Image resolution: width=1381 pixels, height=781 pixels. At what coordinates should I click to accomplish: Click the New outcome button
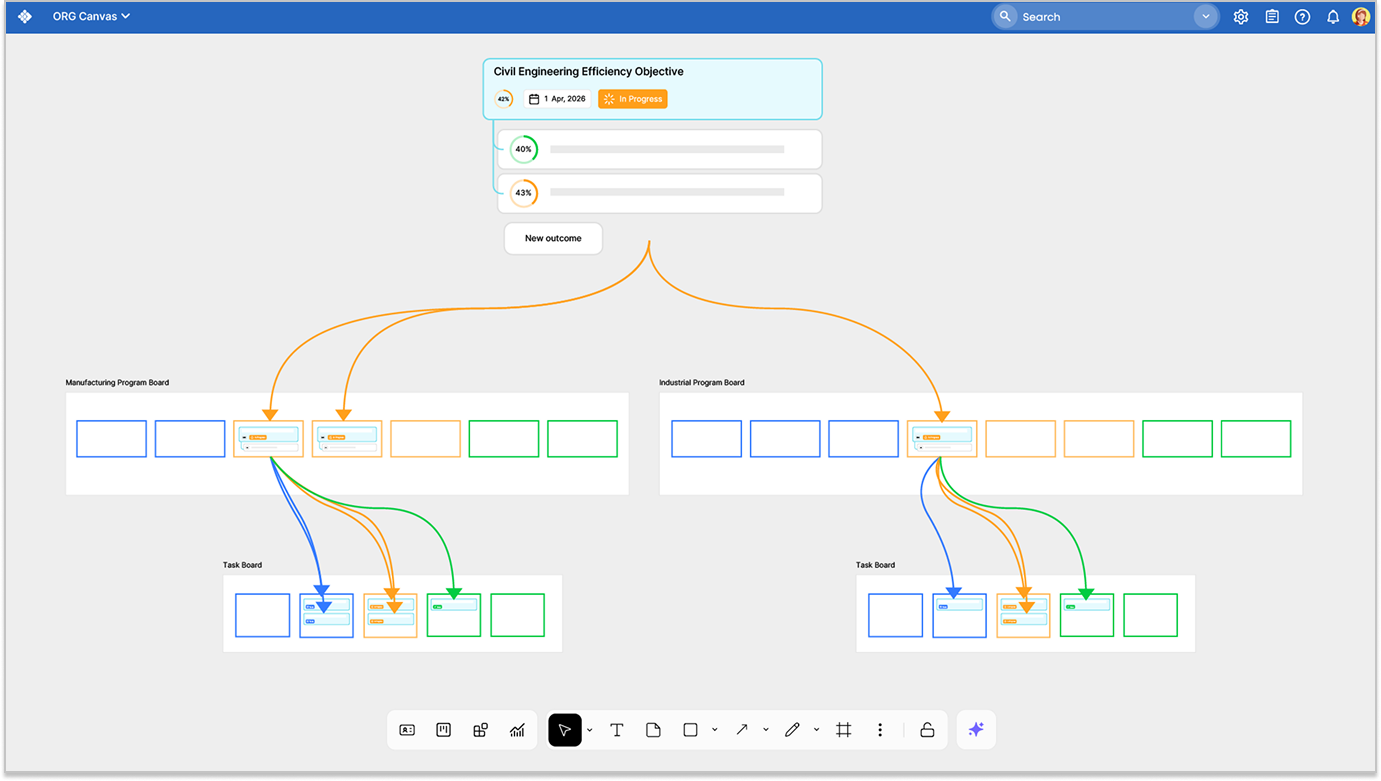pos(553,238)
